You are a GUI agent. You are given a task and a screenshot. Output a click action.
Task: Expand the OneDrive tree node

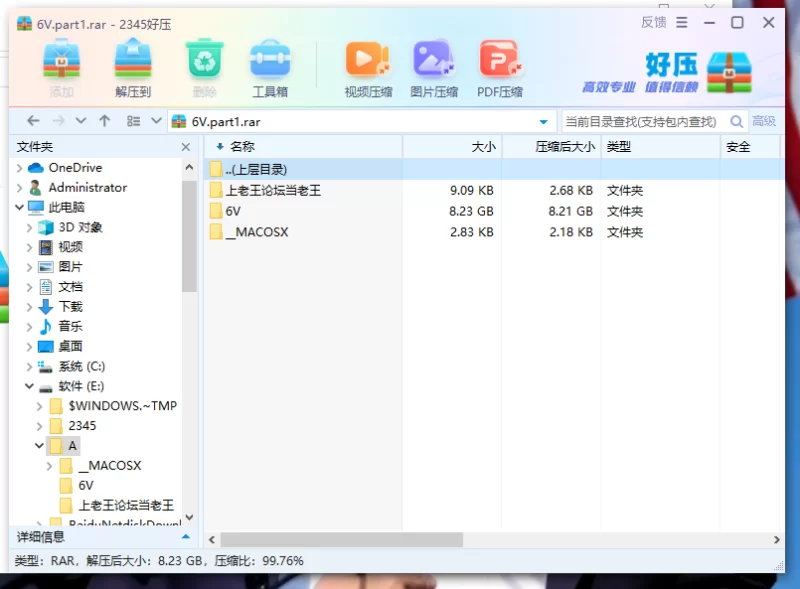pyautogui.click(x=19, y=168)
